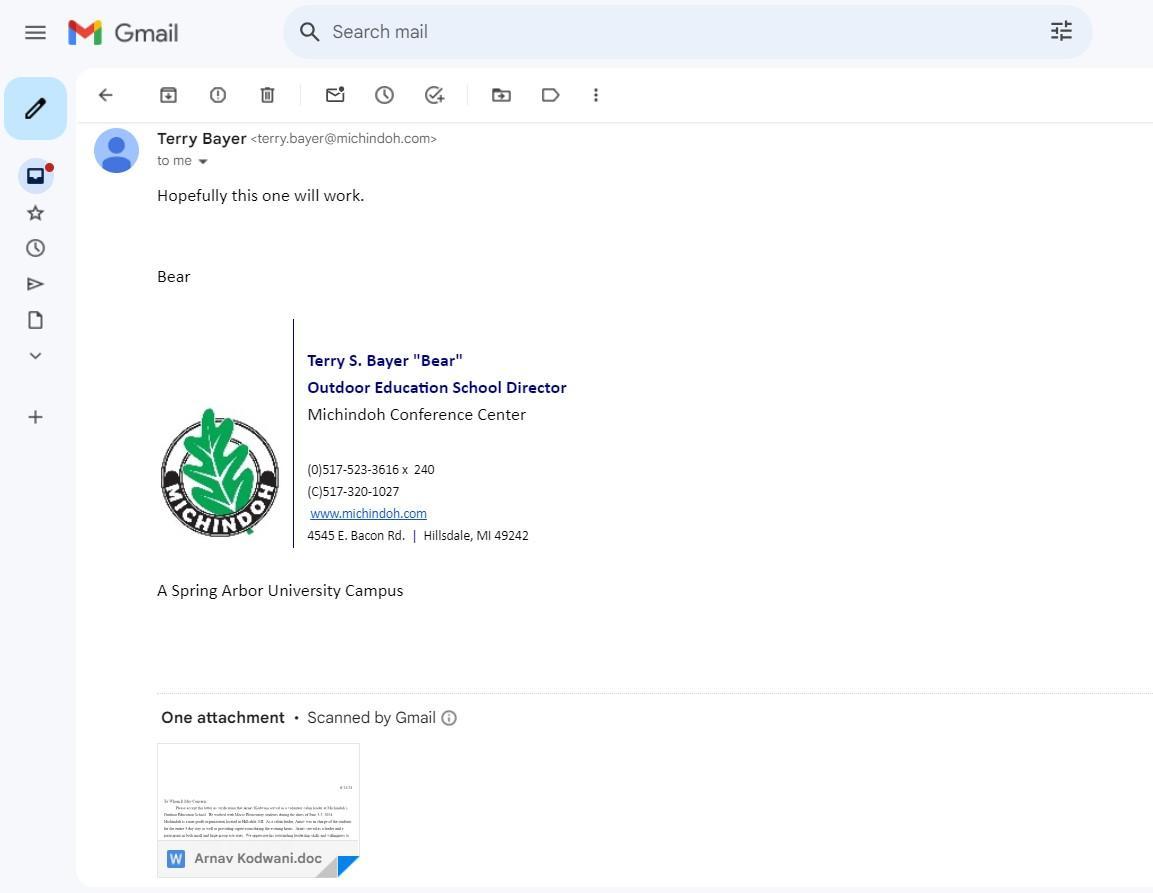Report this email as spam

click(x=218, y=95)
